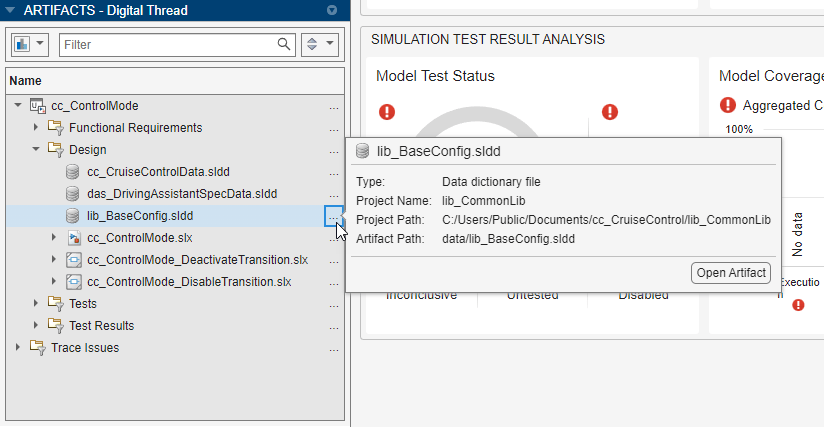Open ellipsis menu for cc_ControlMode row

[334, 107]
